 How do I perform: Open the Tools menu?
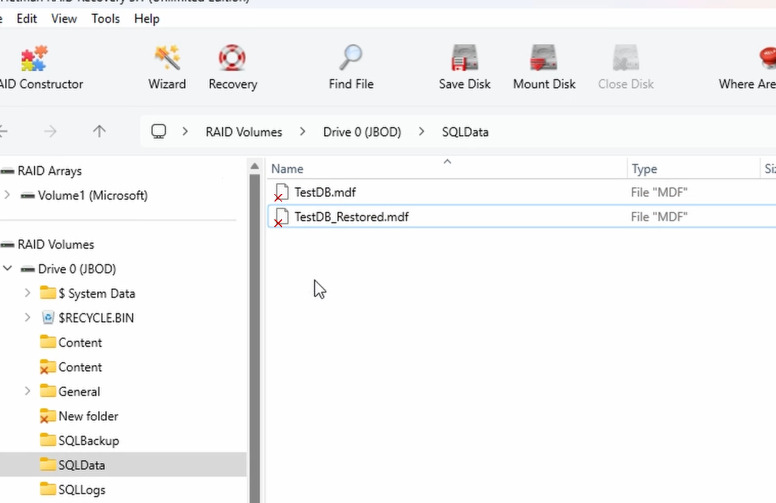(105, 19)
